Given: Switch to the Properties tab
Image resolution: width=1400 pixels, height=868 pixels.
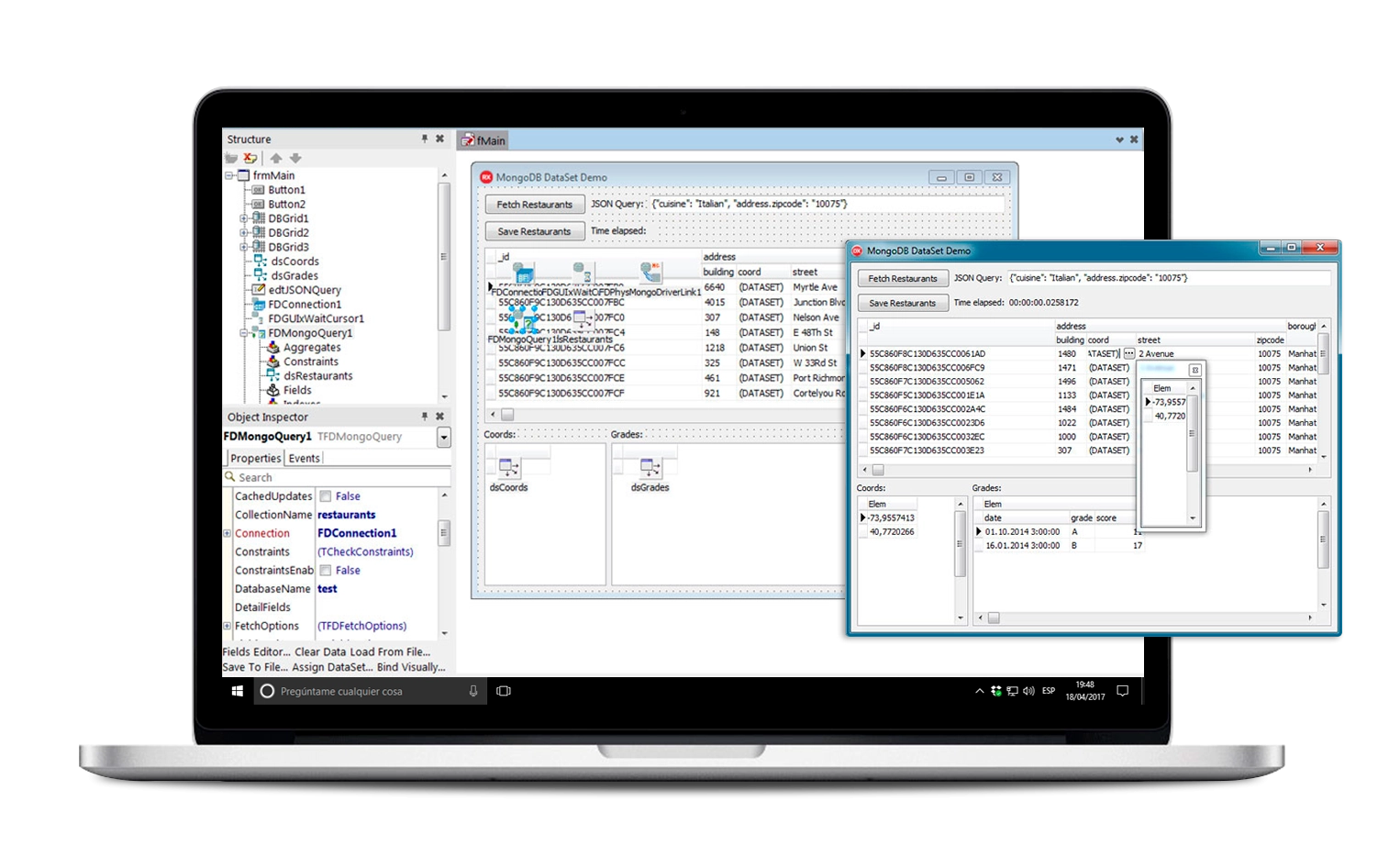Looking at the screenshot, I should [255, 458].
